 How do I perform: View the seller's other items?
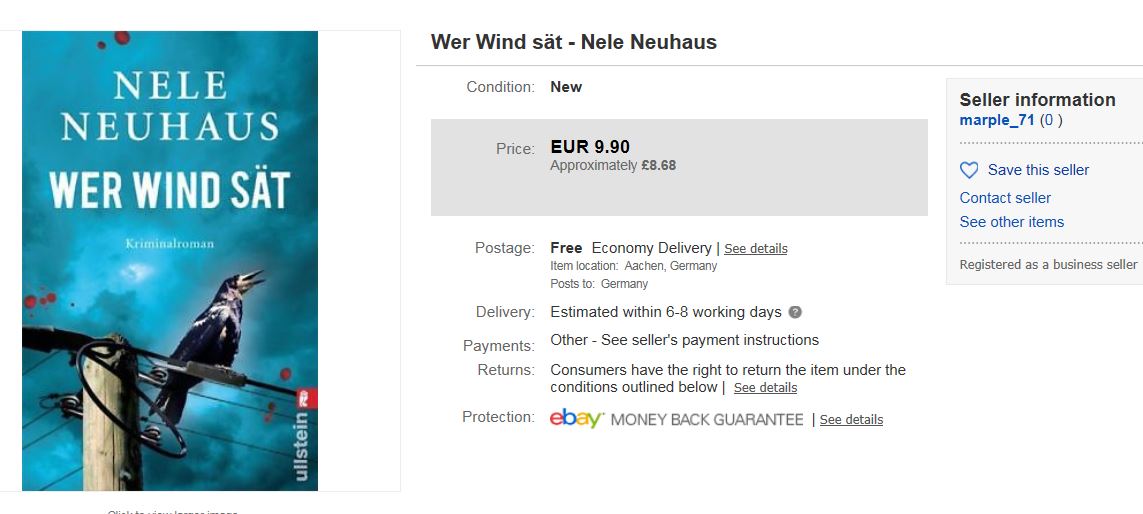pos(1011,222)
